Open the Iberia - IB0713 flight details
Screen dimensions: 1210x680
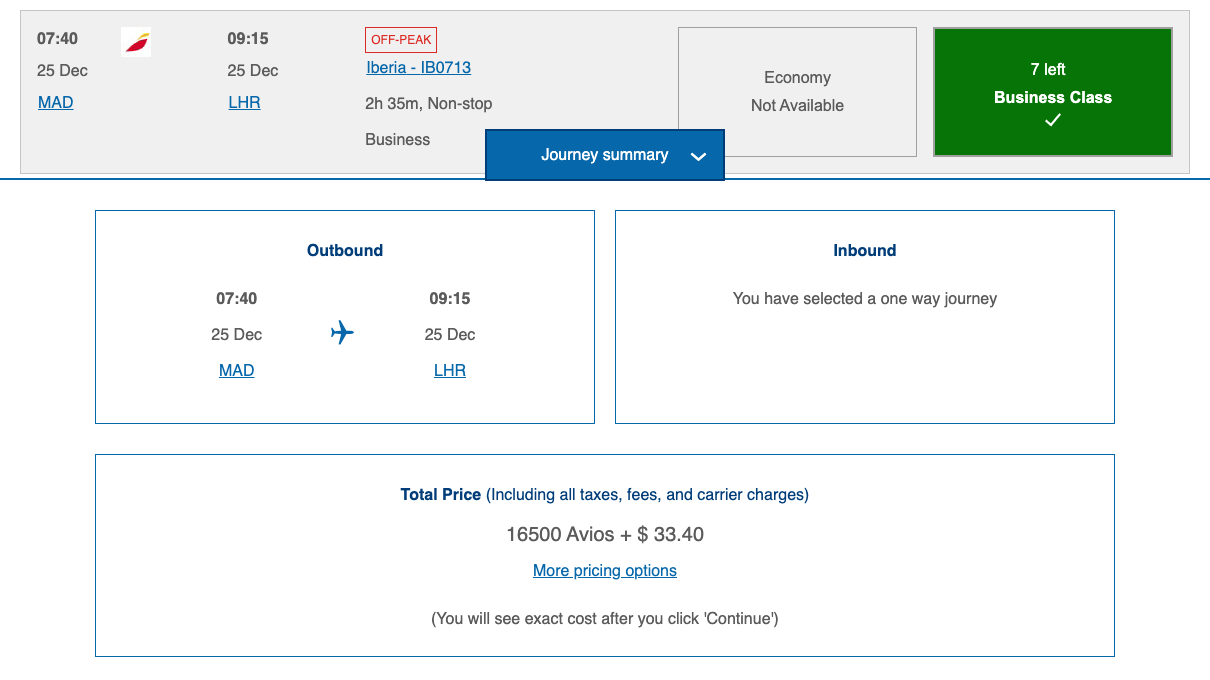tap(418, 68)
